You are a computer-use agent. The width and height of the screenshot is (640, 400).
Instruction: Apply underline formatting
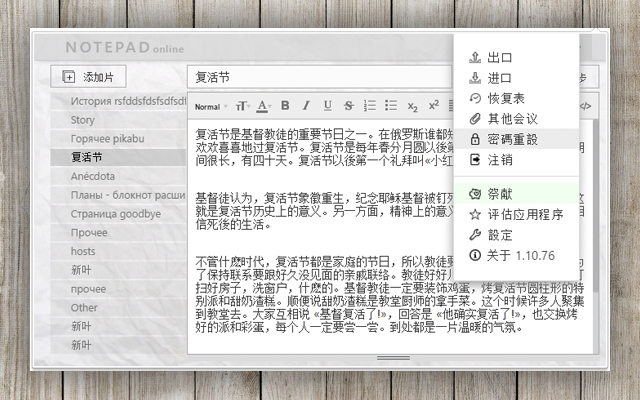point(327,106)
